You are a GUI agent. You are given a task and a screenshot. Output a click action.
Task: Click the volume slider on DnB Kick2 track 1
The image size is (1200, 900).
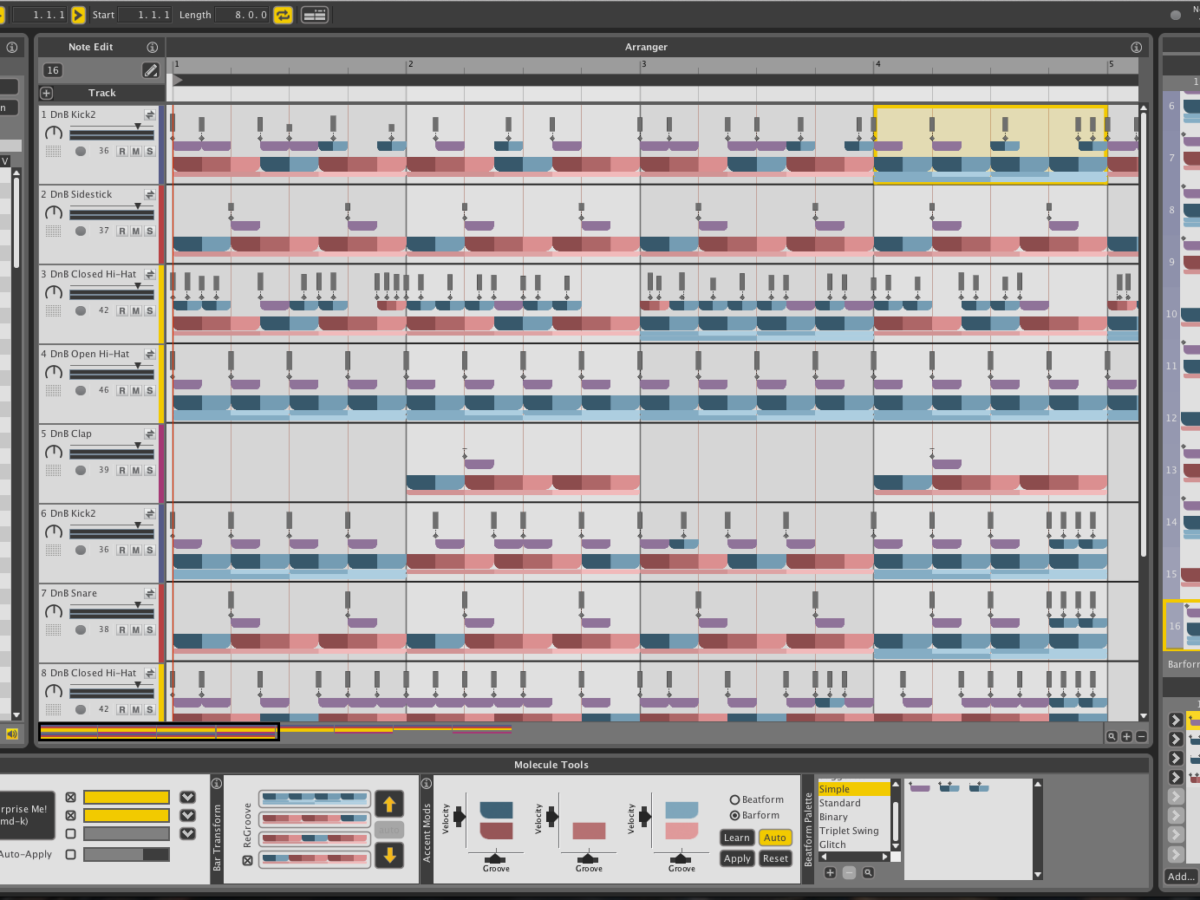[x=110, y=134]
